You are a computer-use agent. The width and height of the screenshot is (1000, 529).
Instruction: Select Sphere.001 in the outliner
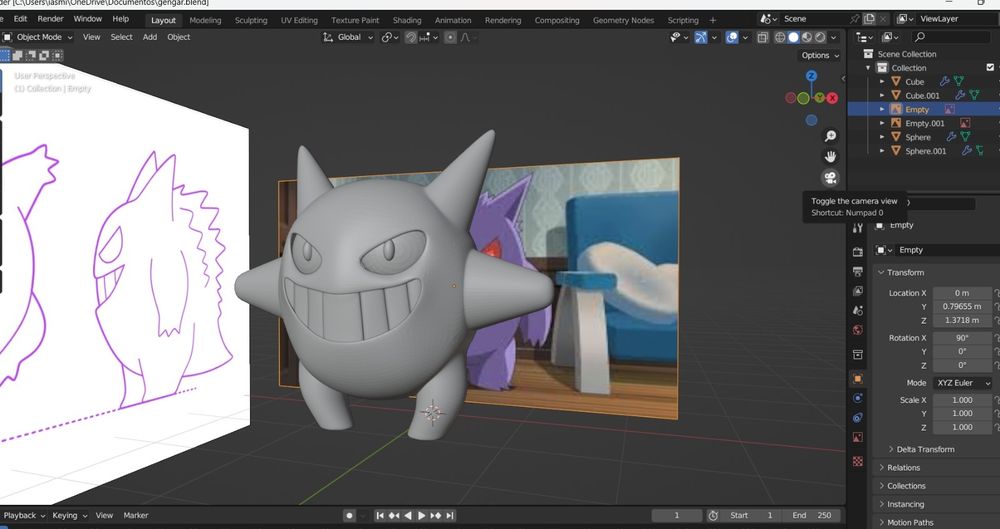pos(925,151)
